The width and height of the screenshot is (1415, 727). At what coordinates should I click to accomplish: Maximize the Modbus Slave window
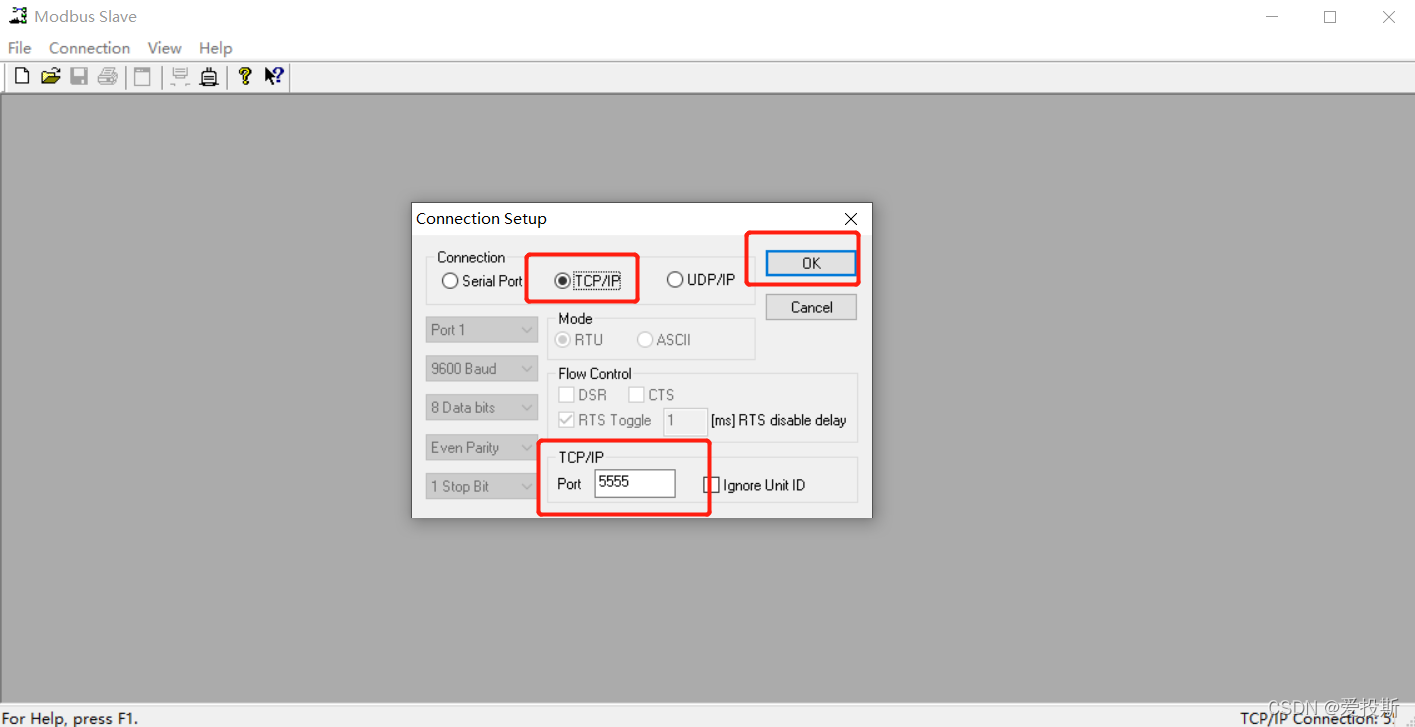tap(1330, 17)
